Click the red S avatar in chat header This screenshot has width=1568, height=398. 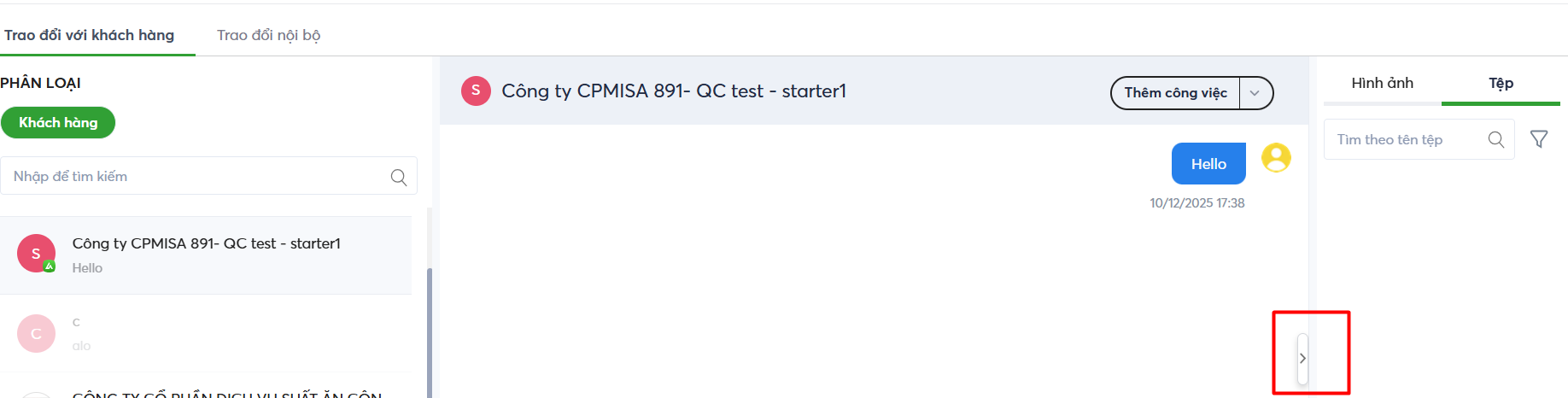click(476, 91)
